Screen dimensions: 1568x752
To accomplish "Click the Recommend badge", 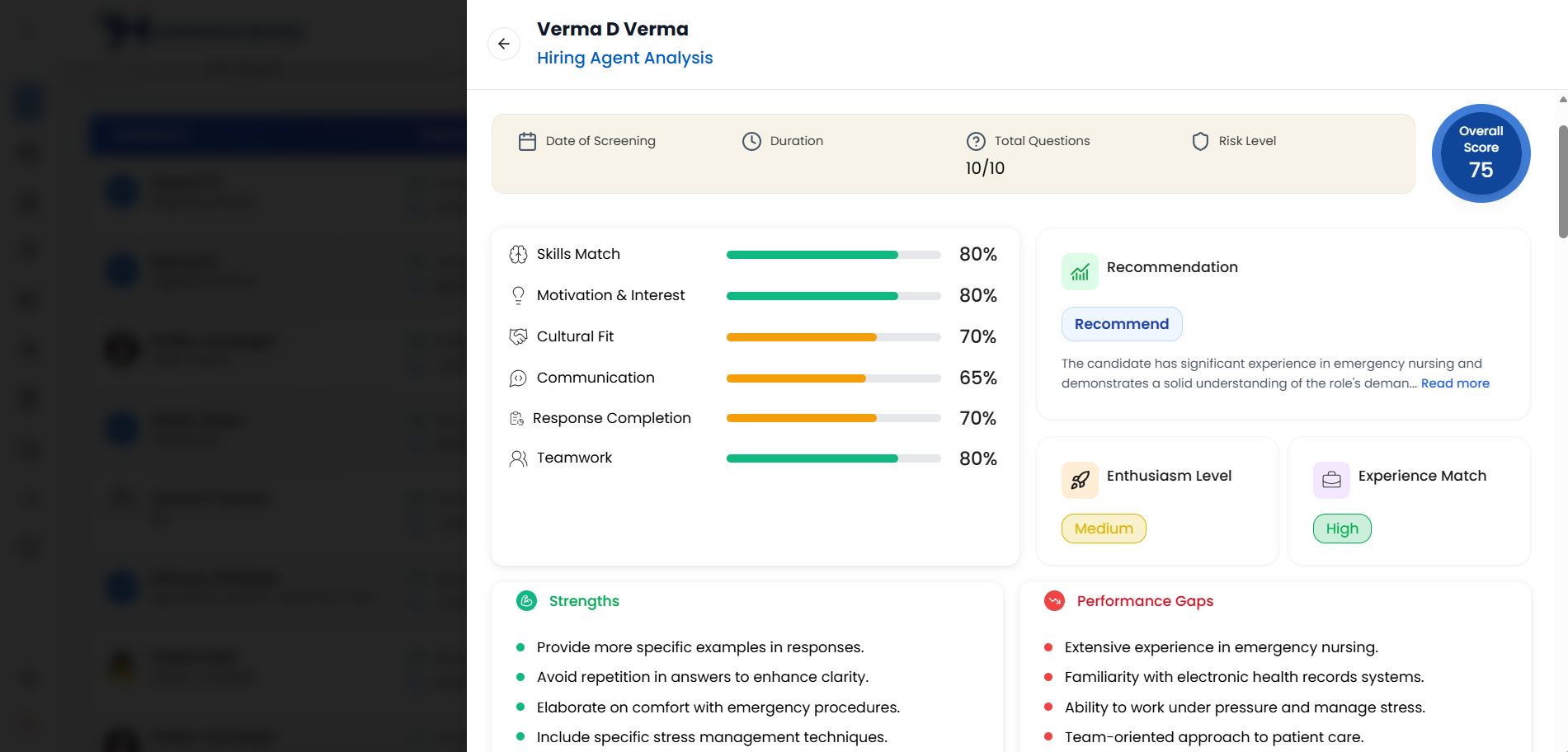I will 1121,324.
